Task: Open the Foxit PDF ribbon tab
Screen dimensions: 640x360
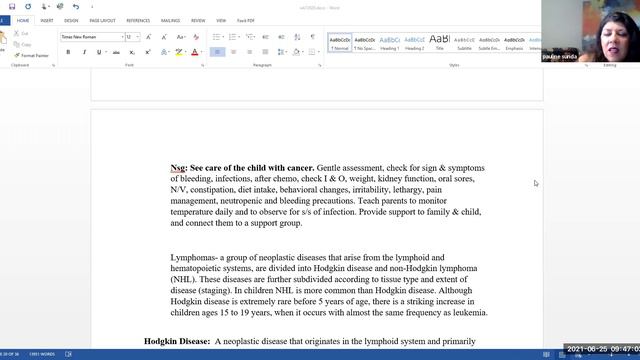Action: point(246,20)
